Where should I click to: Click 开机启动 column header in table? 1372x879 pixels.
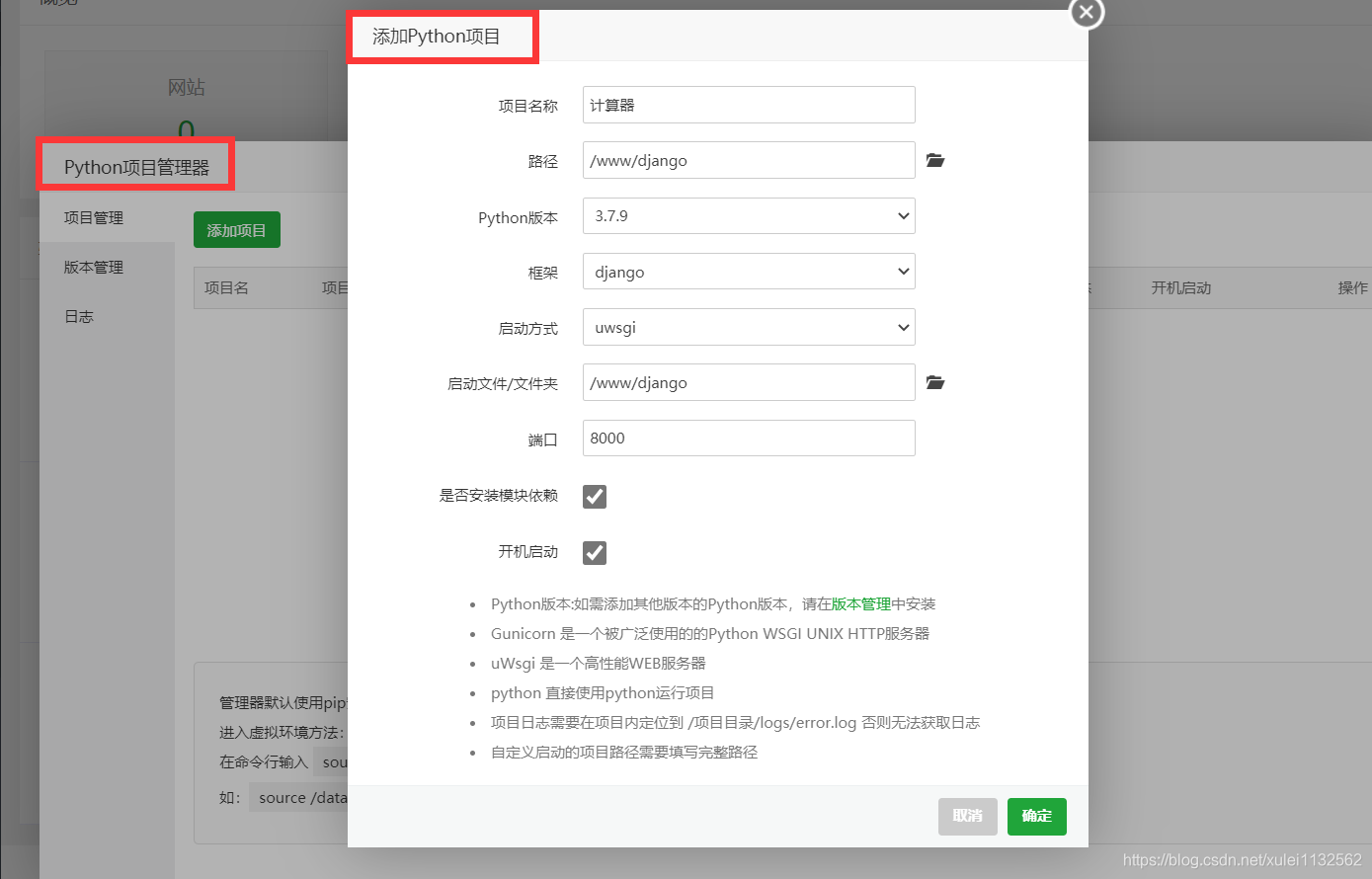click(x=1180, y=287)
